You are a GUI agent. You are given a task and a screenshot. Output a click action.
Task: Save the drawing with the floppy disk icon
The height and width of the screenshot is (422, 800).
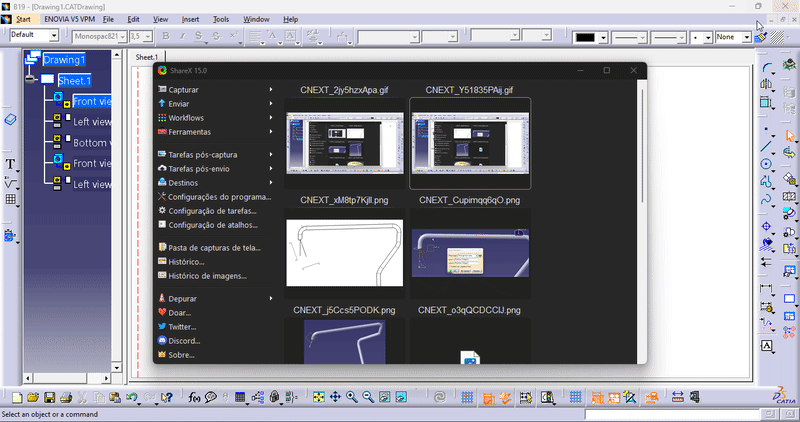(x=49, y=398)
